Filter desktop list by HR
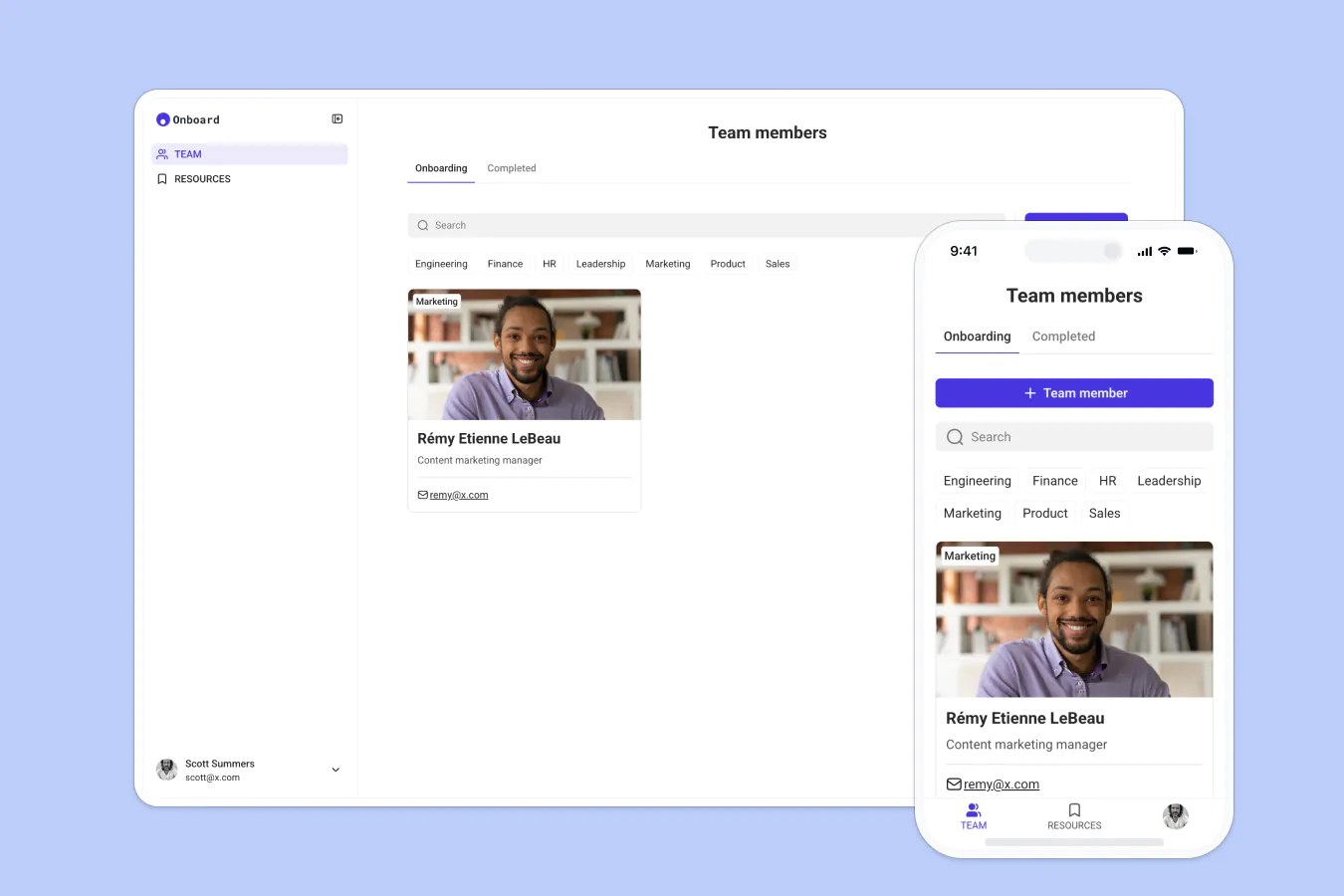 point(550,264)
